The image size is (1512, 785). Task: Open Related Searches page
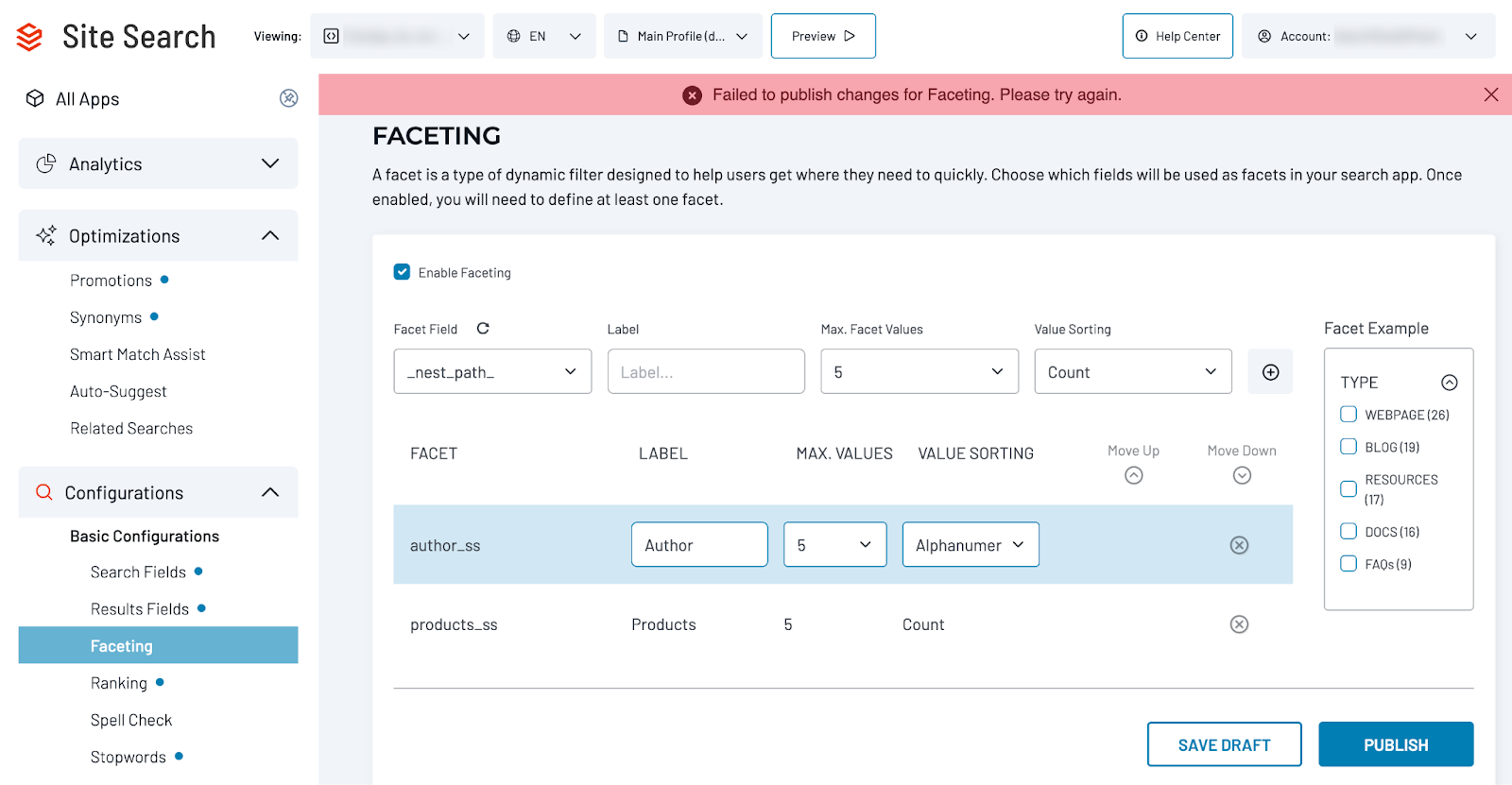coord(131,428)
